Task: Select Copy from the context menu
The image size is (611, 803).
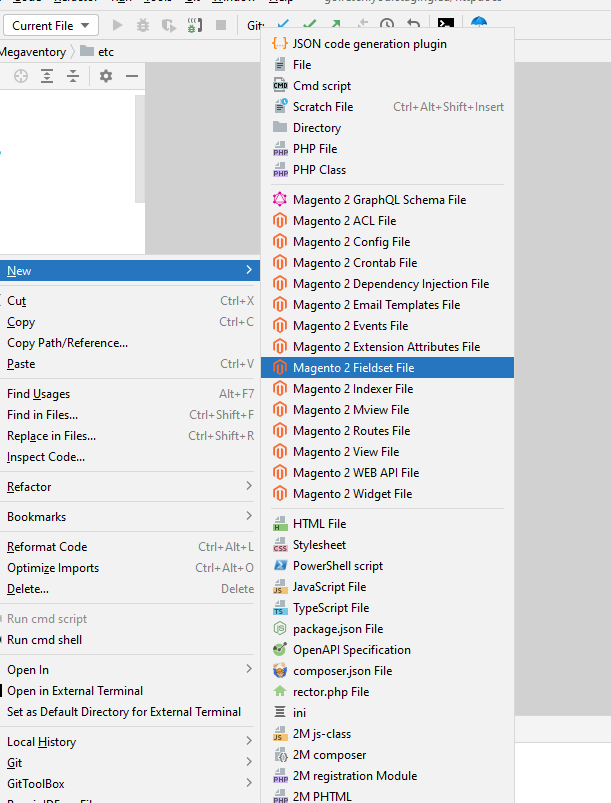Action: [x=130, y=322]
